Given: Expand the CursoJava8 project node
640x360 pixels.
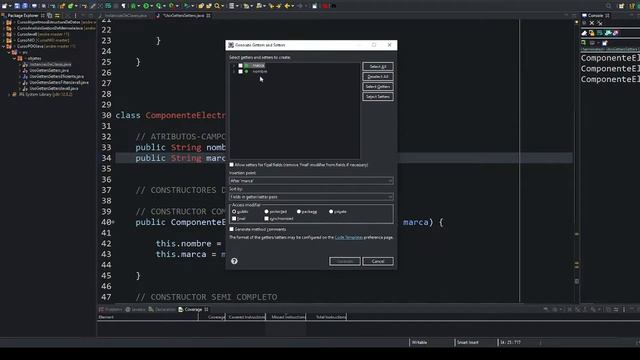Looking at the screenshot, I should pyautogui.click(x=4, y=34).
